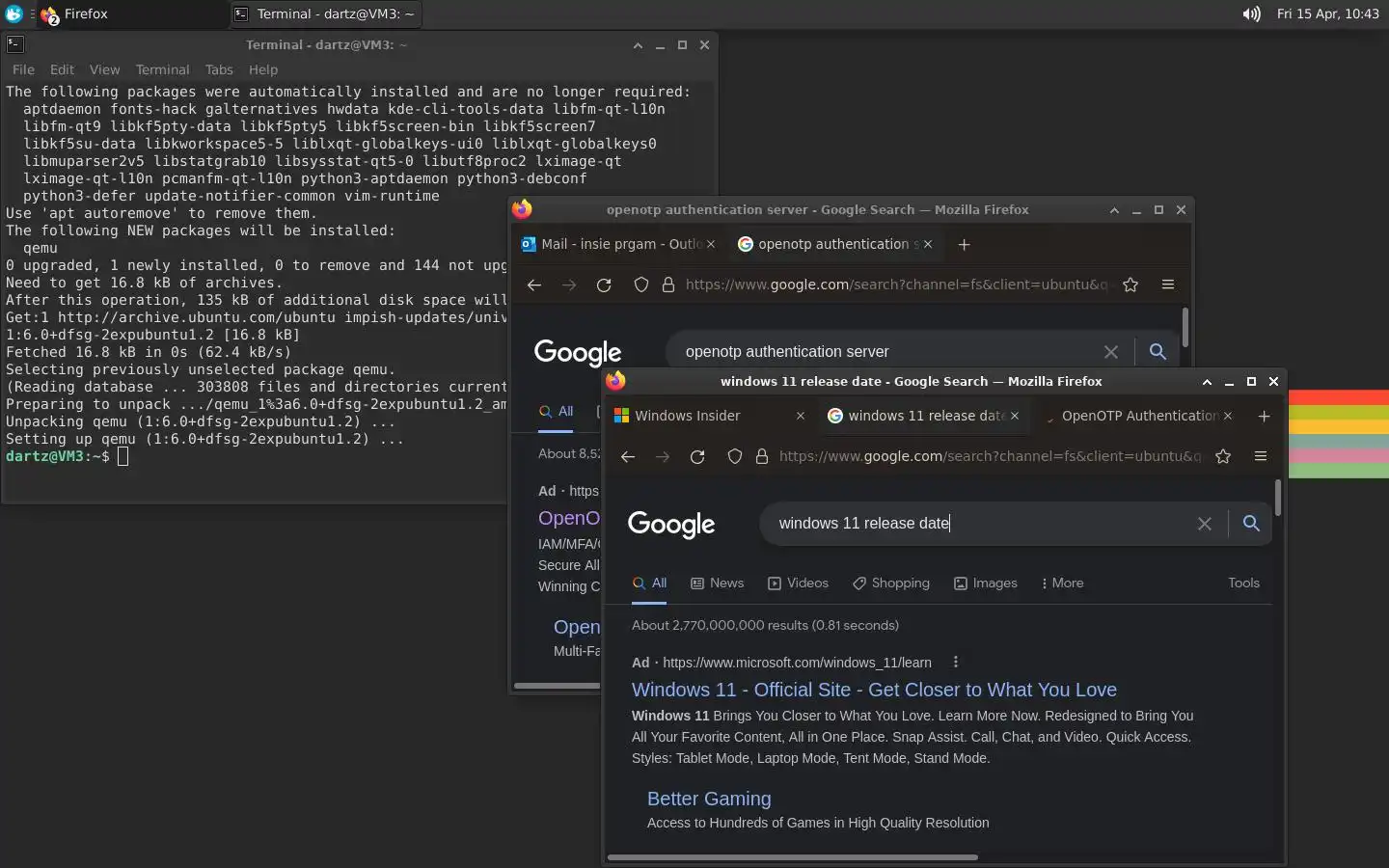This screenshot has height=868, width=1389.
Task: Click the shield icon in windows 11 Firefox window
Action: click(734, 456)
